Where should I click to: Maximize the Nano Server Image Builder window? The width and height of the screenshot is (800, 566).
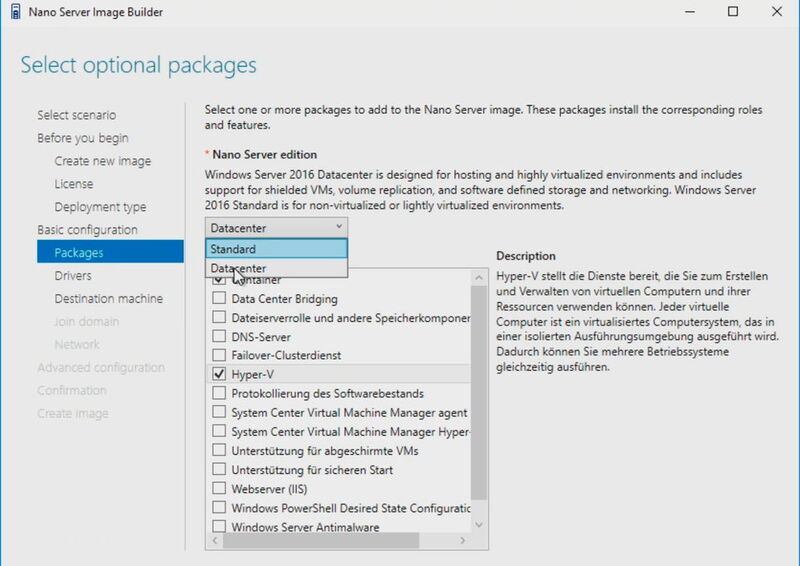pos(733,11)
